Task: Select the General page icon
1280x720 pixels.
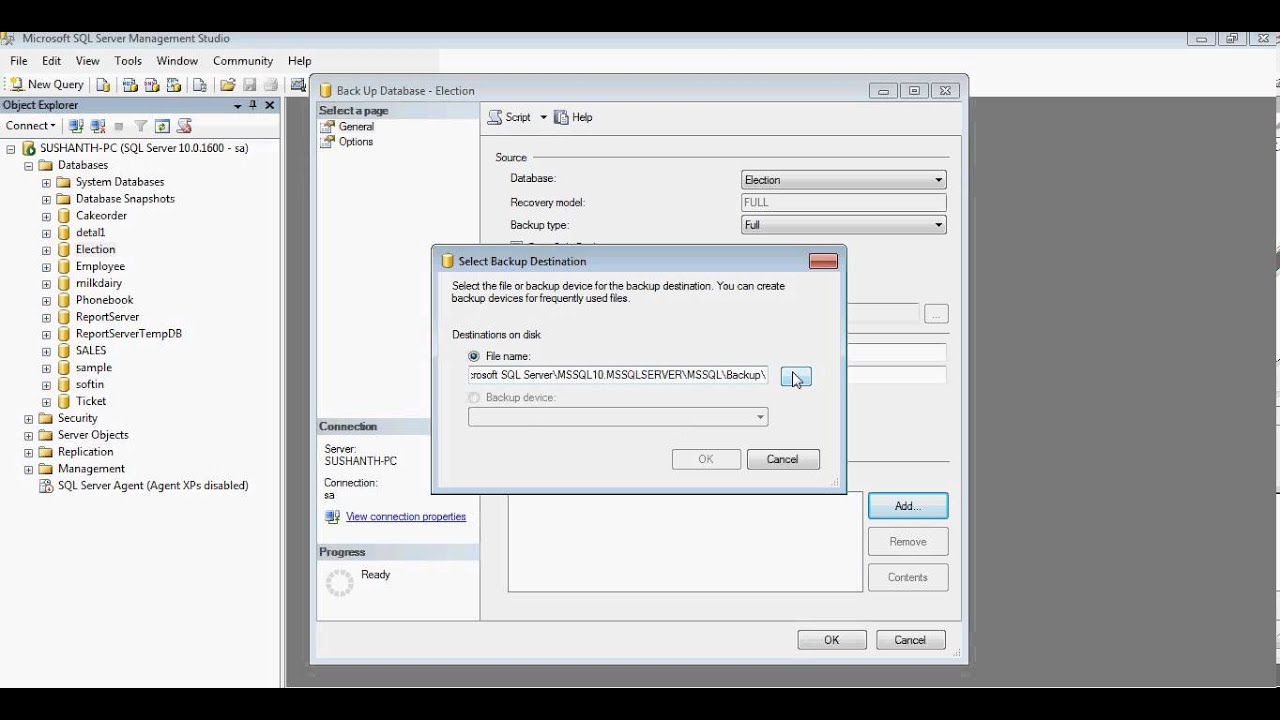Action: [x=327, y=127]
